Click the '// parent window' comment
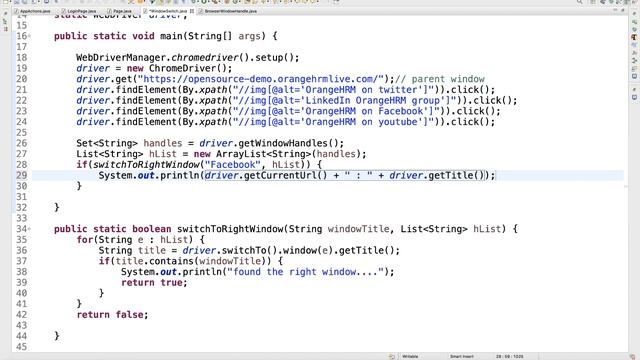640x360 pixels. tap(440, 79)
